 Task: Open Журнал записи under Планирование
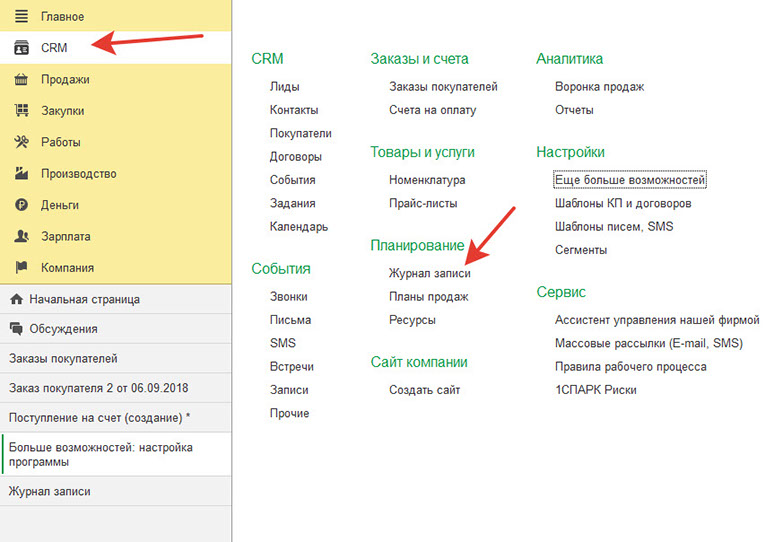coord(429,273)
